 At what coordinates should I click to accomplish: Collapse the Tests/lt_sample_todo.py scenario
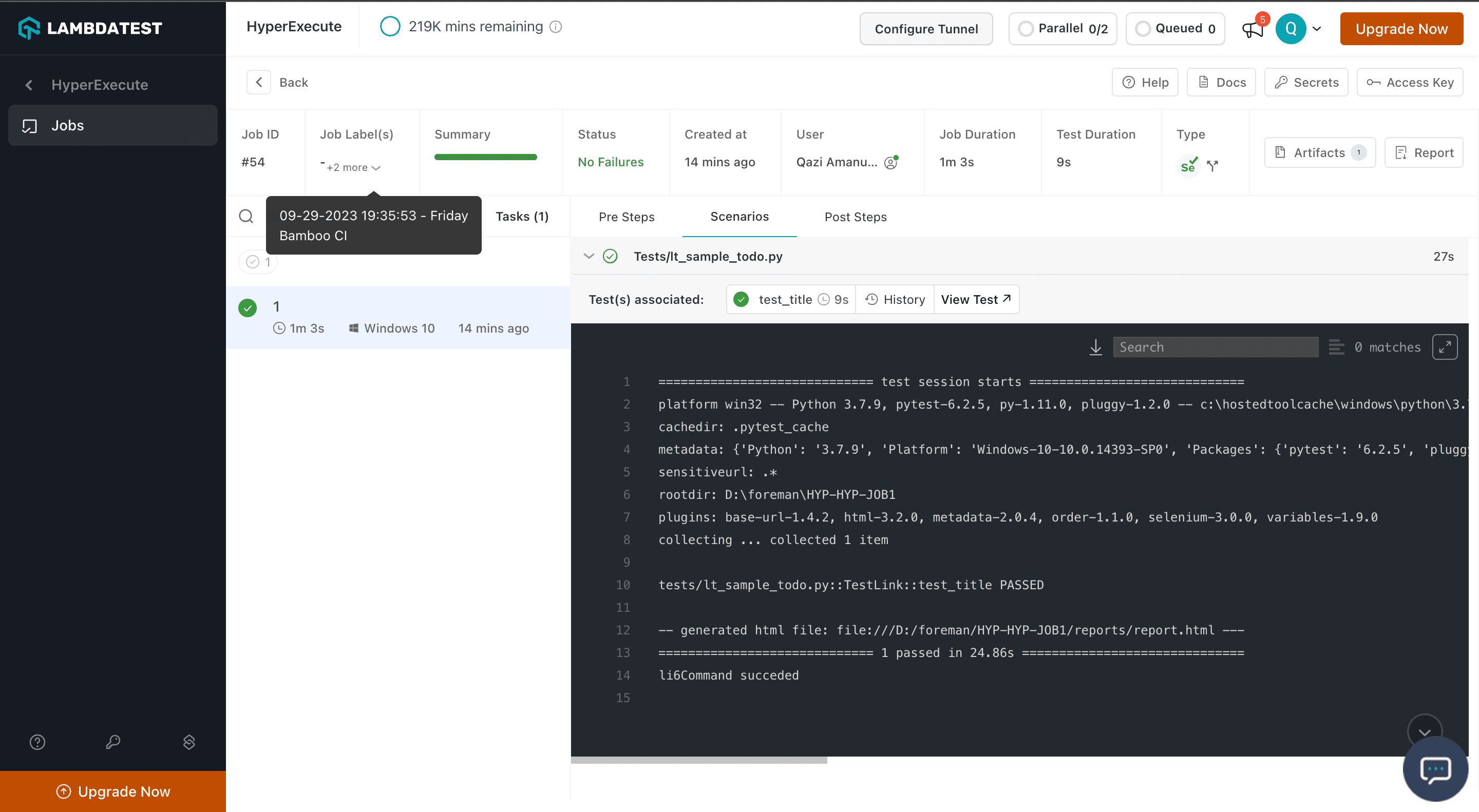[589, 257]
